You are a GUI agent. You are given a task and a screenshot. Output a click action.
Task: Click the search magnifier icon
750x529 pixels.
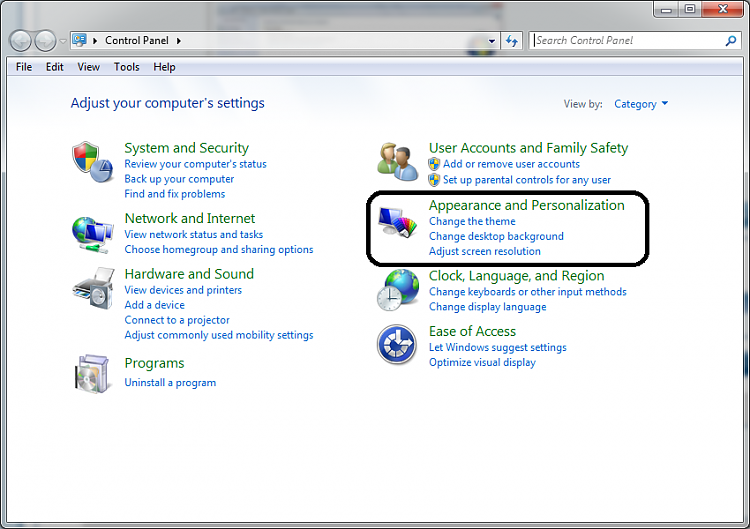pos(730,41)
